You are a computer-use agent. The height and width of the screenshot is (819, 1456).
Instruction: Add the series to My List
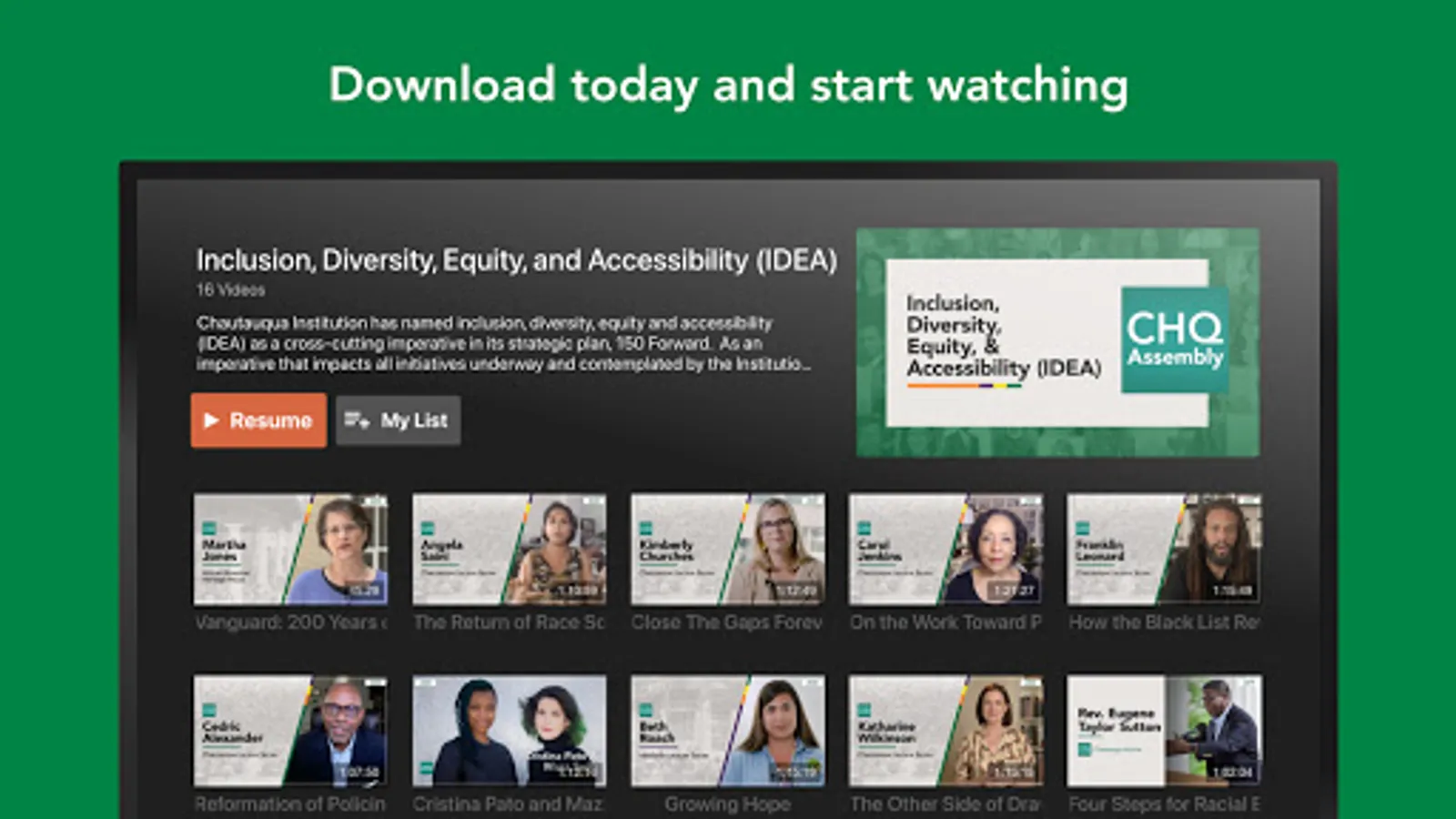tap(398, 420)
